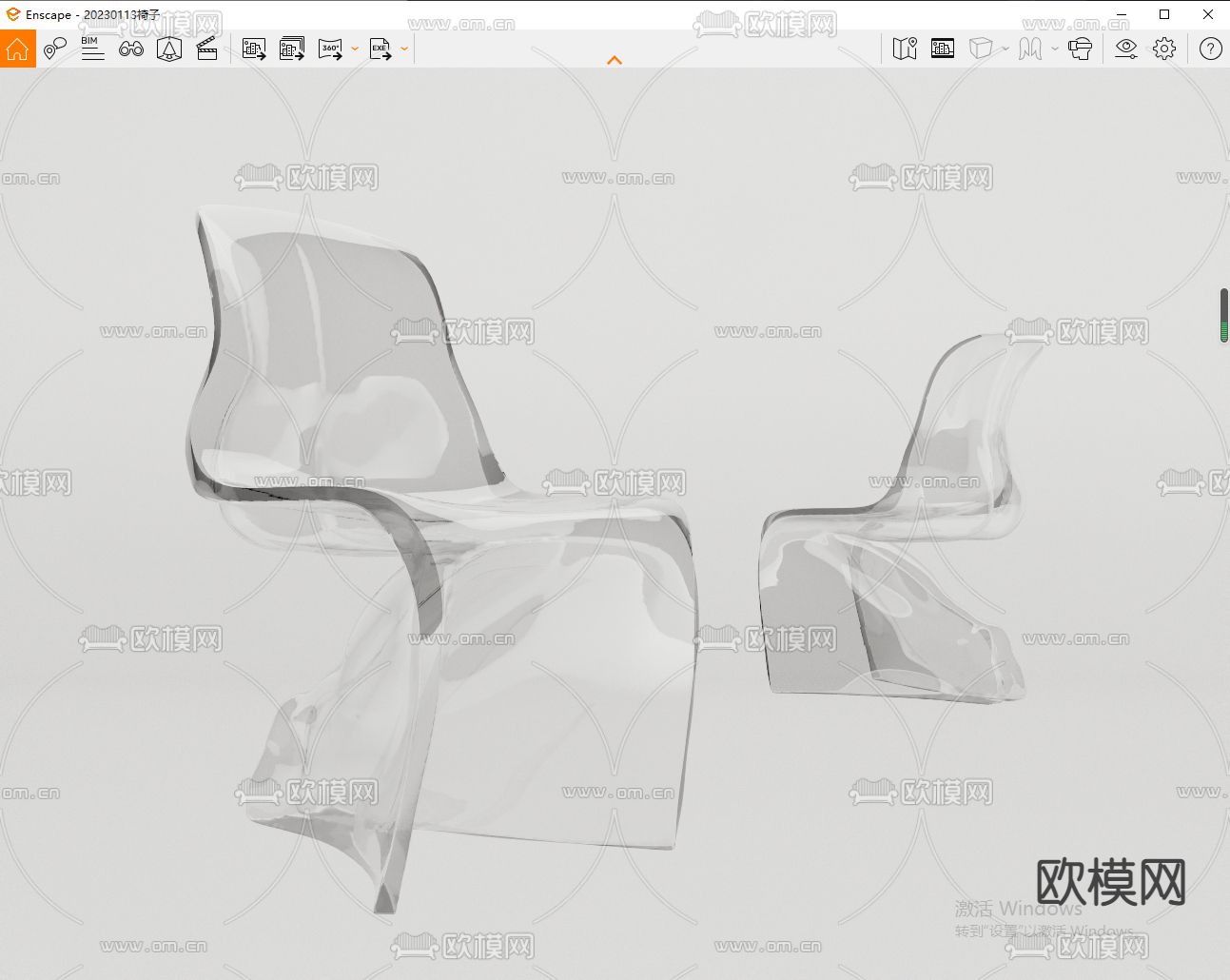Open the Help question mark
1230x980 pixels.
(1210, 49)
